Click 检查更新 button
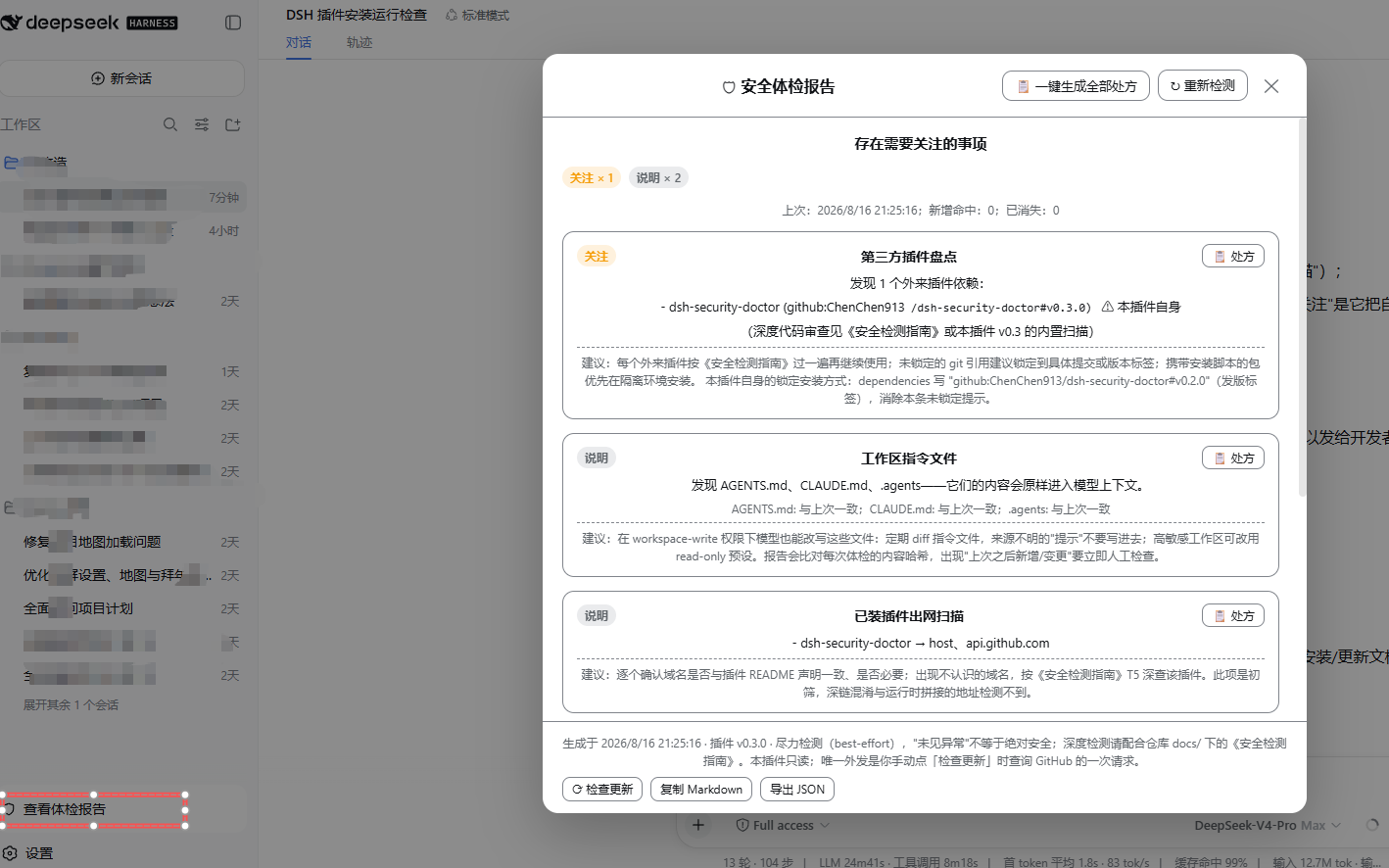The image size is (1389, 868). (x=602, y=789)
